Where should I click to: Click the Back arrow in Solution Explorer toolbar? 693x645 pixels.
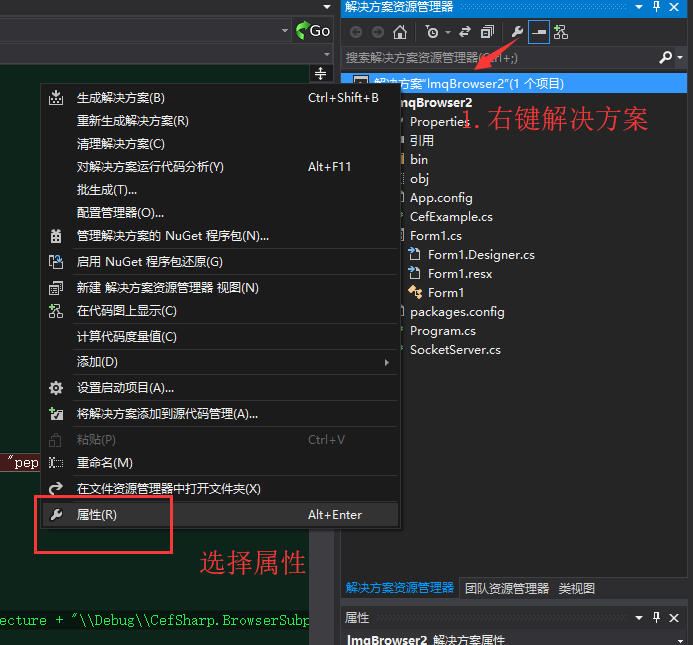point(356,32)
